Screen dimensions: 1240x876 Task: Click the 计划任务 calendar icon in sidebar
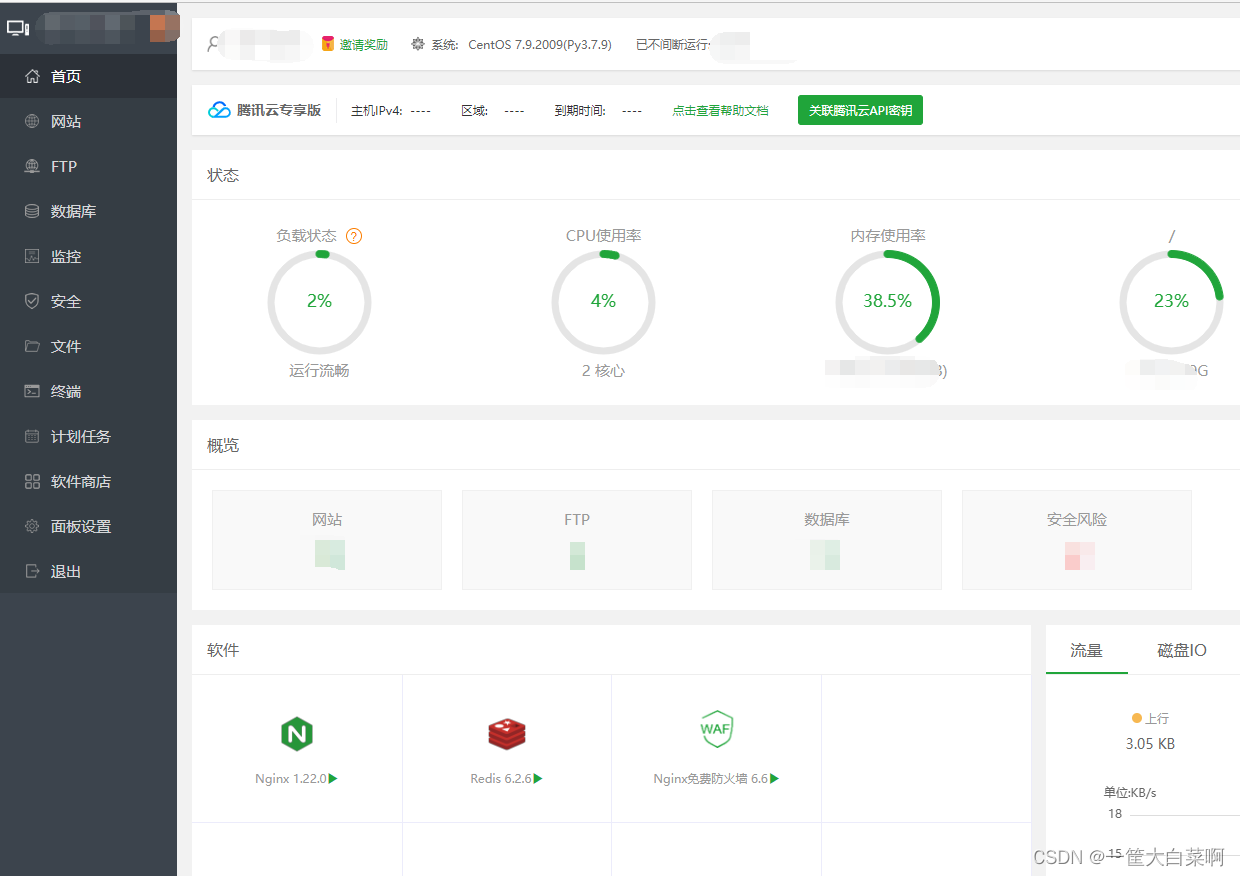[32, 436]
